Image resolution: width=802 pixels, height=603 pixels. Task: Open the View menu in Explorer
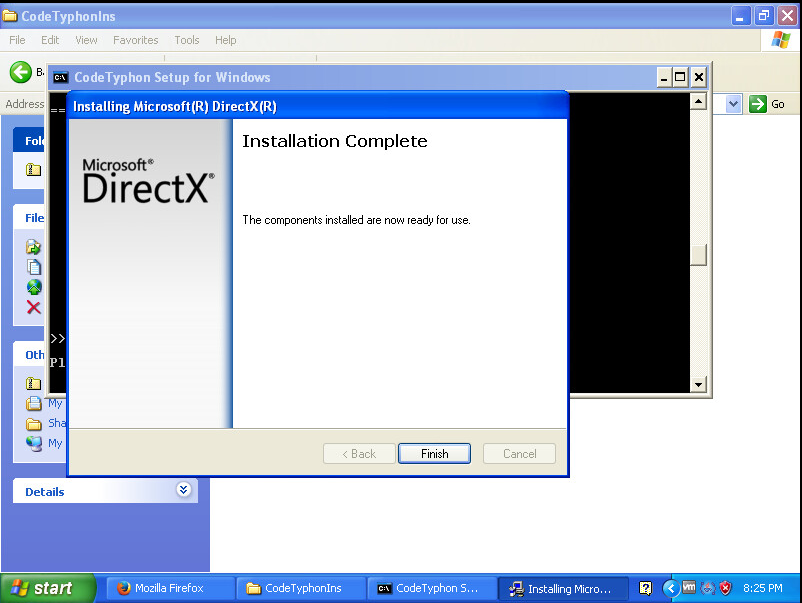(x=86, y=40)
